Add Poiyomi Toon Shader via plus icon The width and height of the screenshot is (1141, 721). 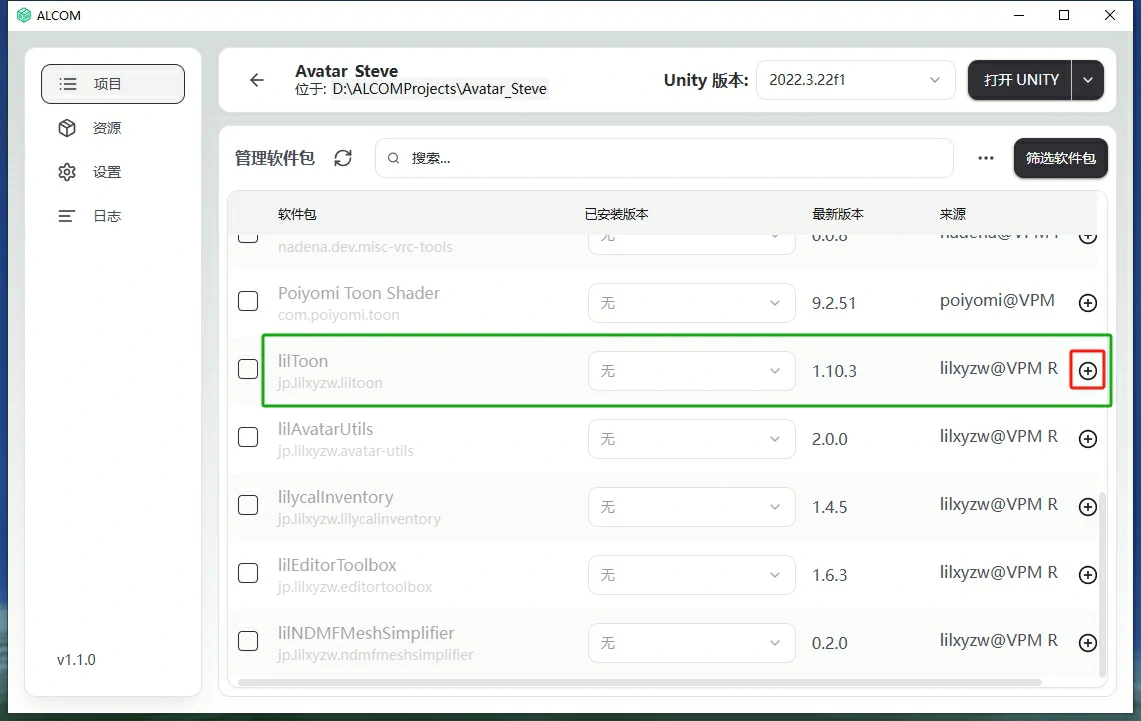(x=1087, y=303)
